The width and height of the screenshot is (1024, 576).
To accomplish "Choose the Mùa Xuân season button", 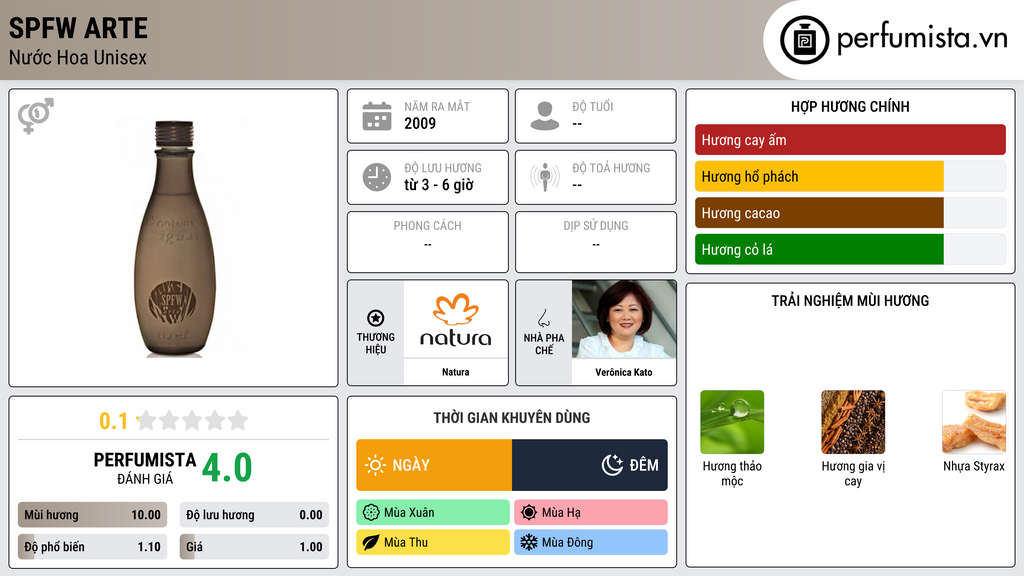I will pyautogui.click(x=433, y=513).
